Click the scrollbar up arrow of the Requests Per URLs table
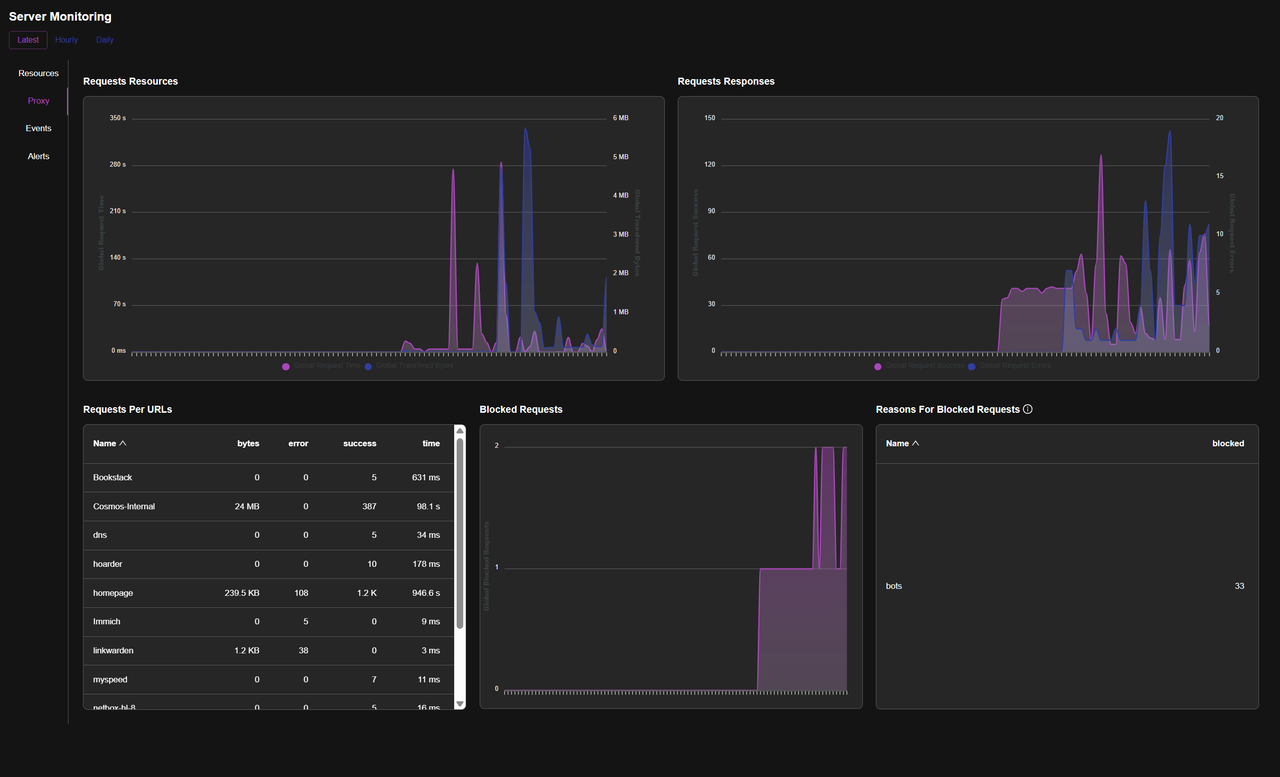Screen dimensions: 1280x777 coord(460,431)
